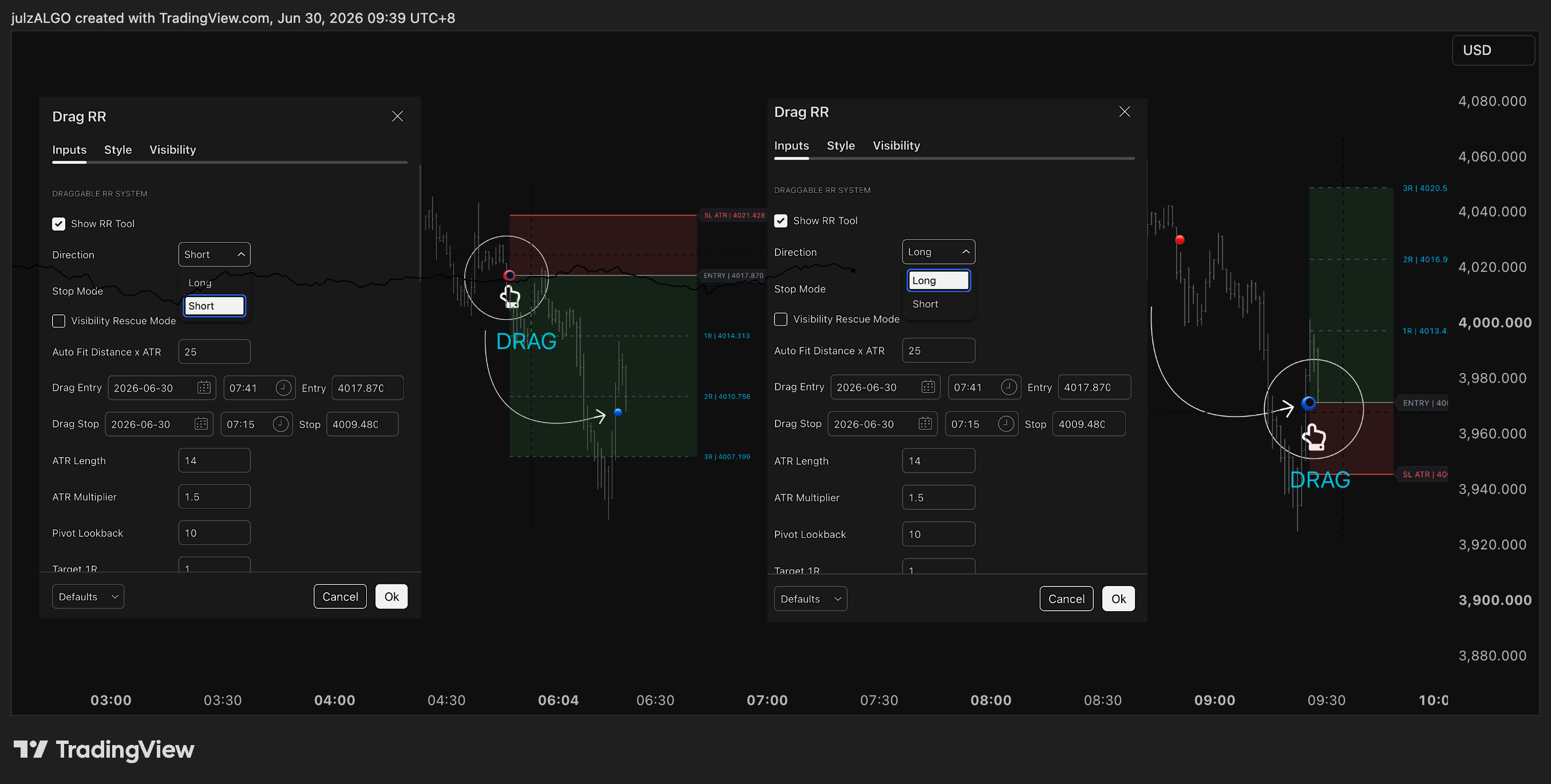Open clock picker for Drag Stop in left dialog

pos(280,424)
